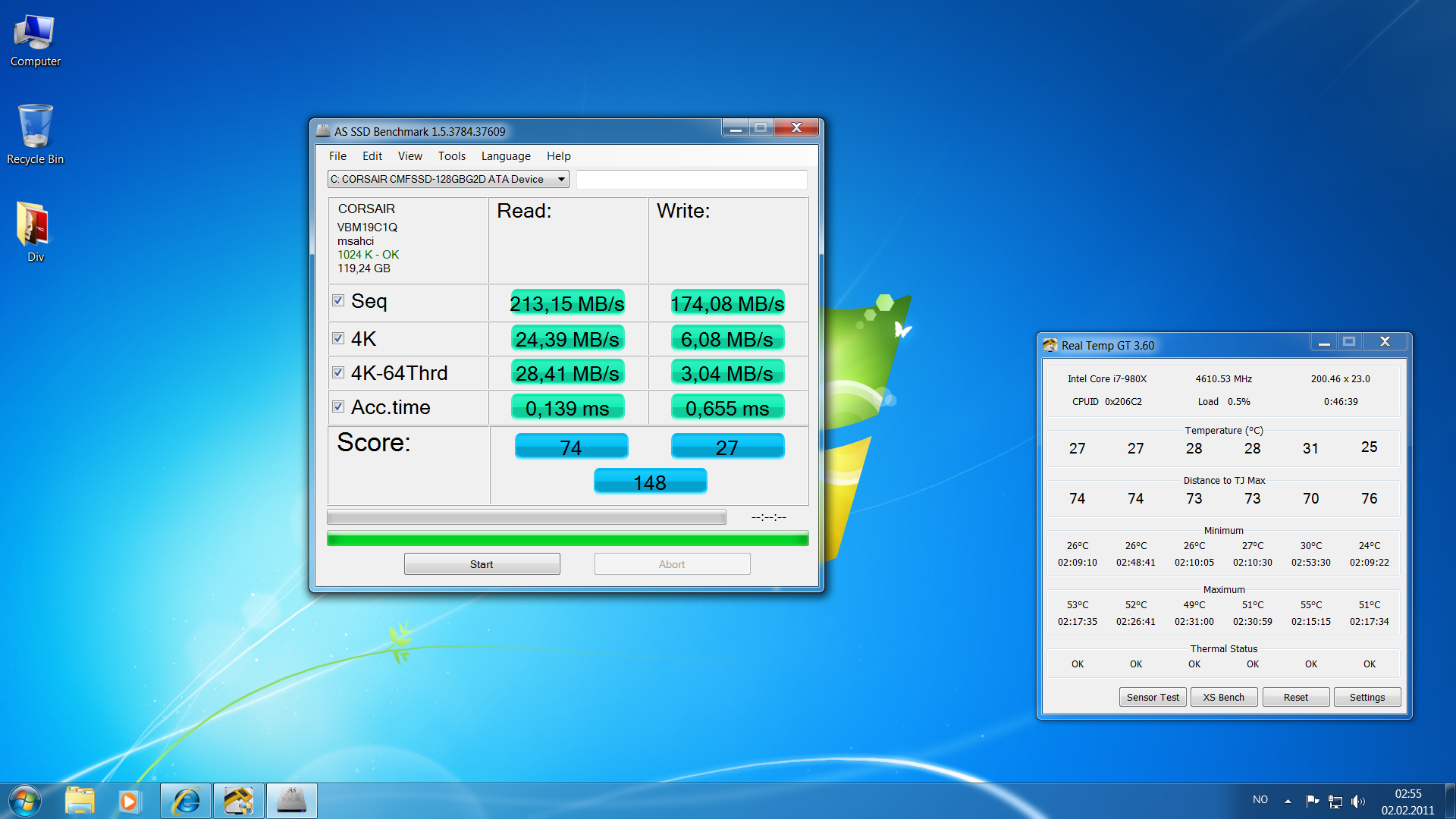The height and width of the screenshot is (819, 1456).
Task: Open the Edit menu
Action: [372, 156]
